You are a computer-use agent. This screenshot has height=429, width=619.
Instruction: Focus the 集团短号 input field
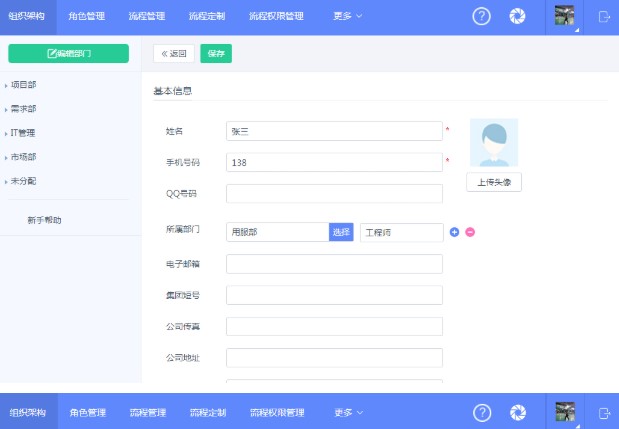point(334,295)
